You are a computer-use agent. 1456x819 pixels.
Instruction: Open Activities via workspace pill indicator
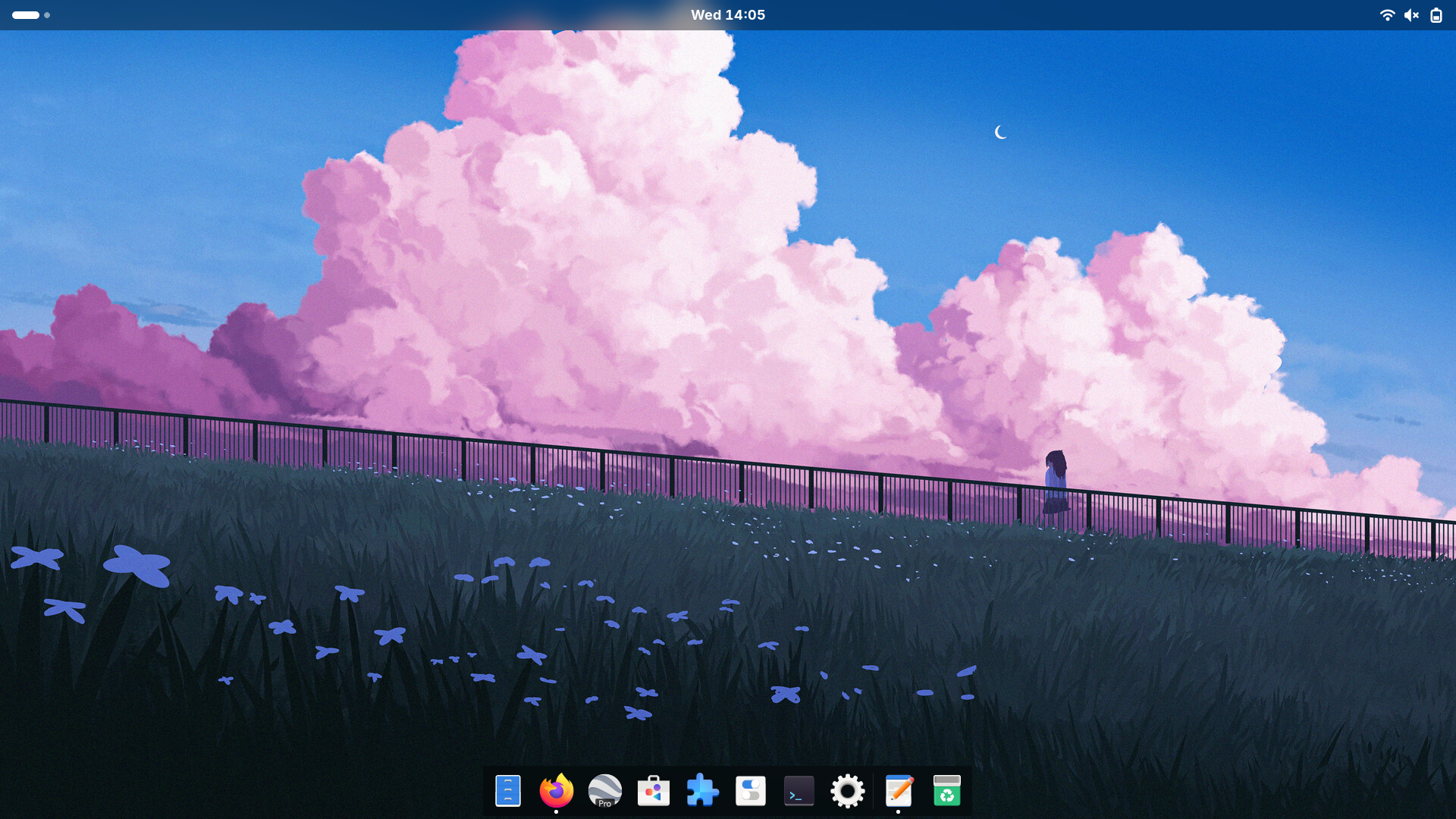[x=26, y=15]
